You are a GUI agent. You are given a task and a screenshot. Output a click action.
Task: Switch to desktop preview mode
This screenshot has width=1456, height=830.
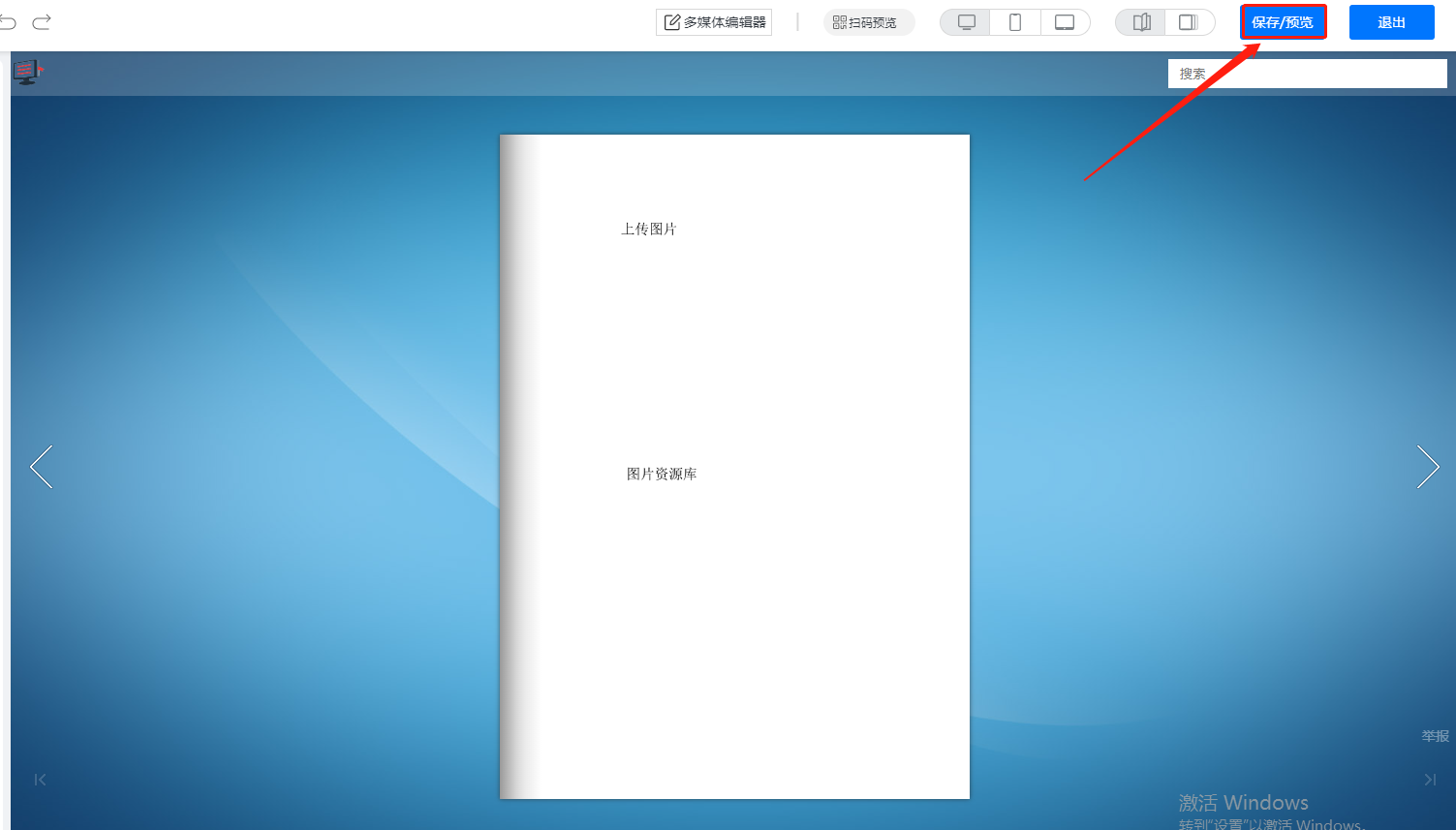966,22
